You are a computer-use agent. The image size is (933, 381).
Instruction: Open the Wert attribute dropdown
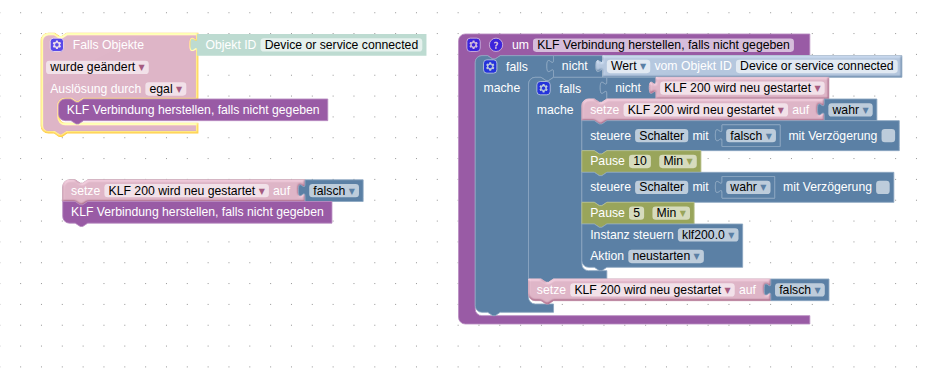628,66
